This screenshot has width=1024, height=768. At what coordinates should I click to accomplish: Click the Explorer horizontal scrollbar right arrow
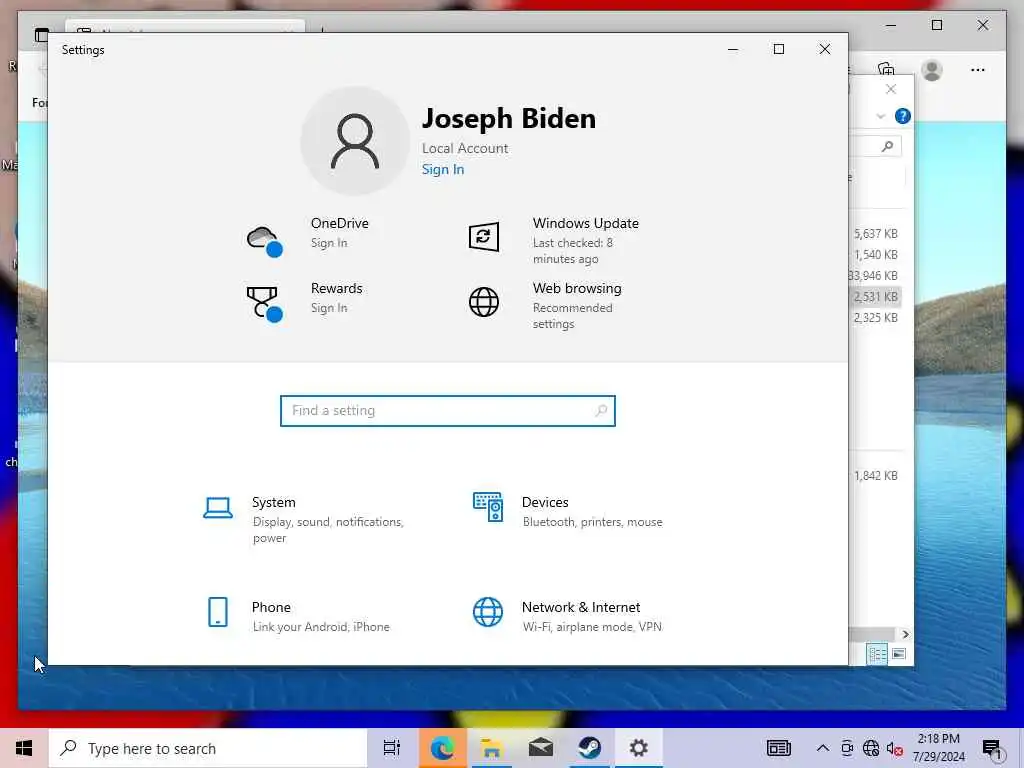tap(905, 634)
